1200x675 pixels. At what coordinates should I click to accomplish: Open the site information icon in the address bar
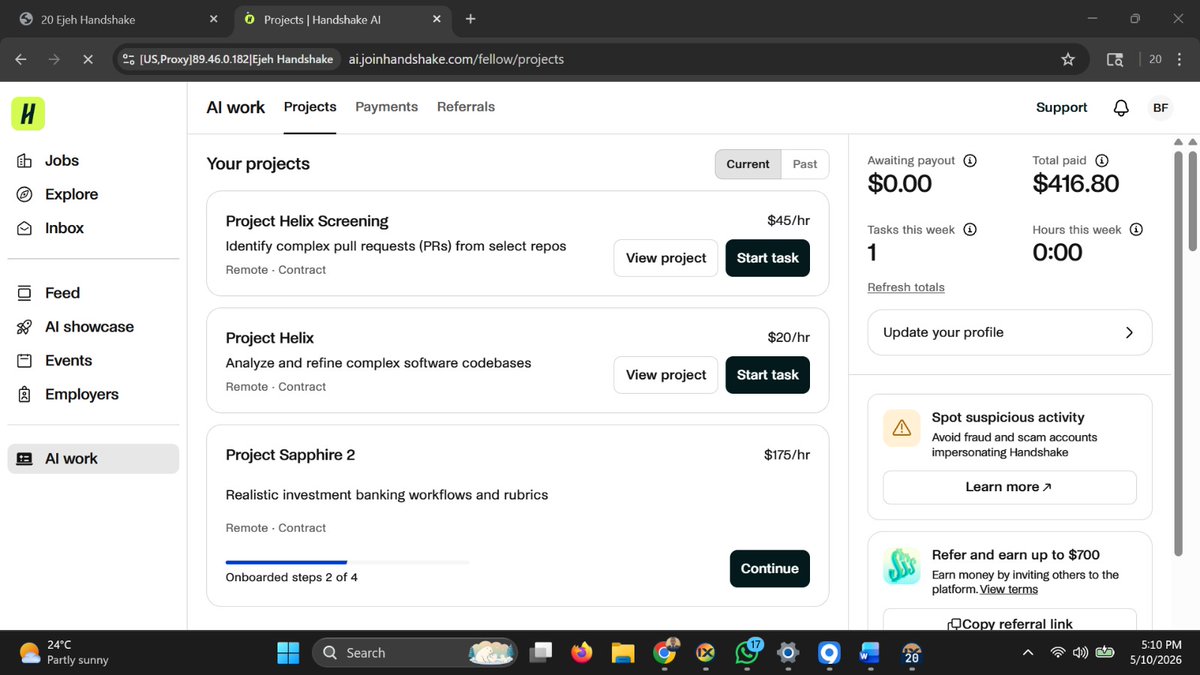(x=128, y=59)
